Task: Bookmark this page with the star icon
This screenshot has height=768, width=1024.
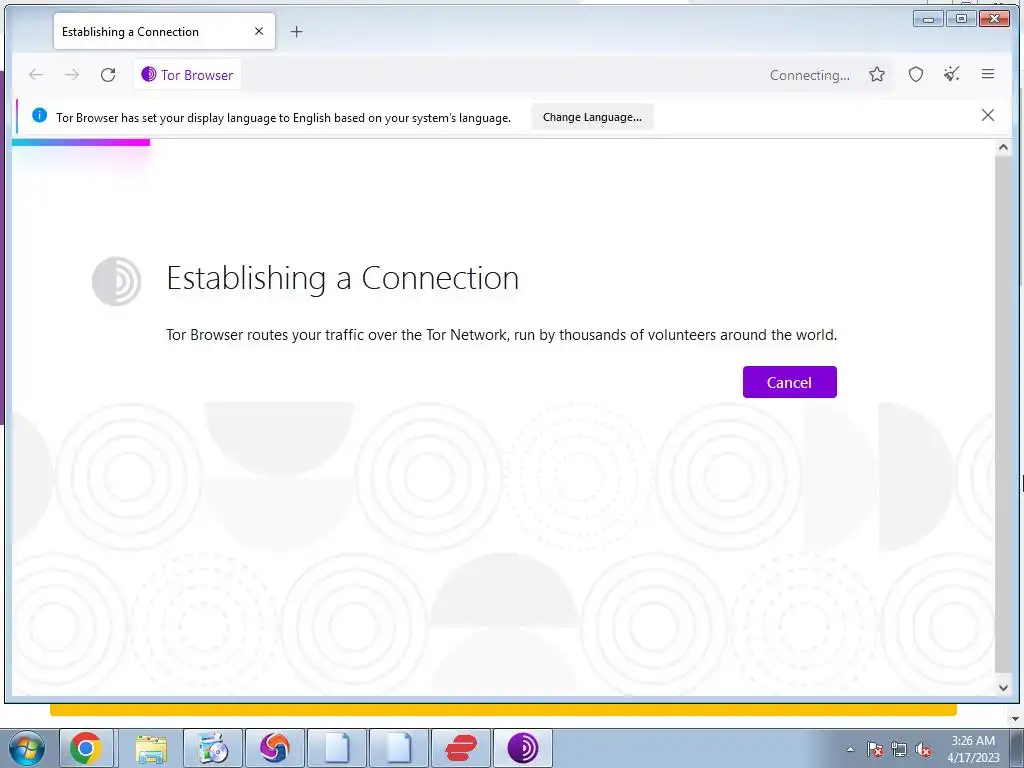Action: [x=877, y=74]
